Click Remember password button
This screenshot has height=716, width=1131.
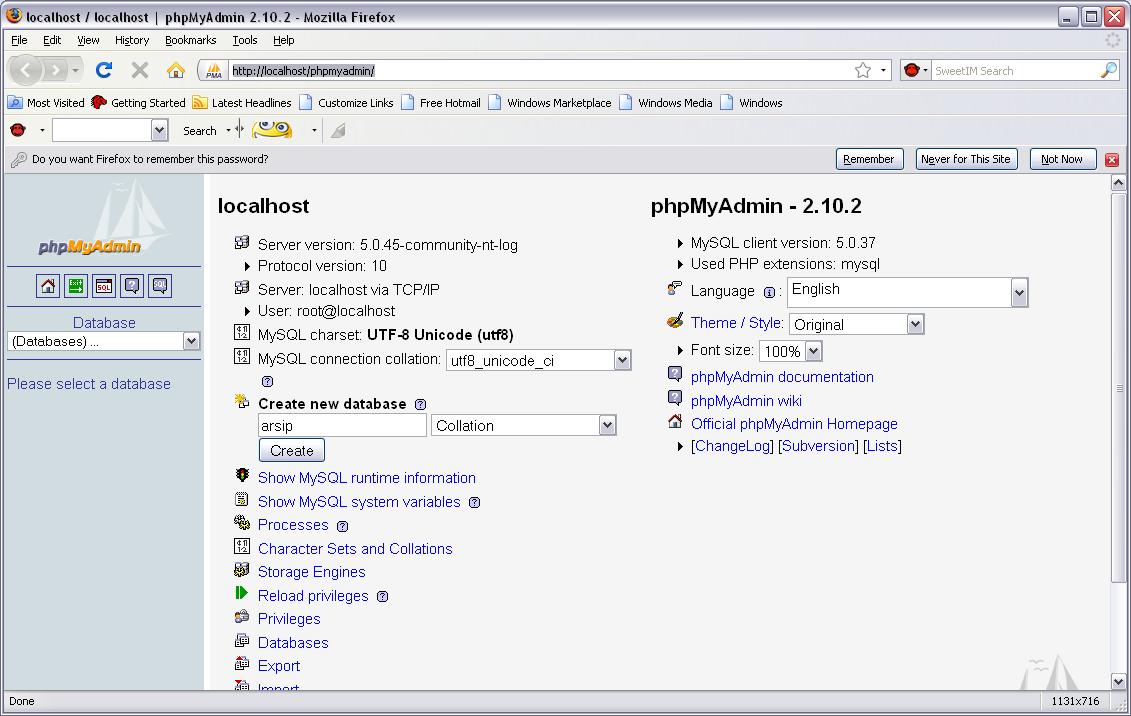click(x=869, y=159)
